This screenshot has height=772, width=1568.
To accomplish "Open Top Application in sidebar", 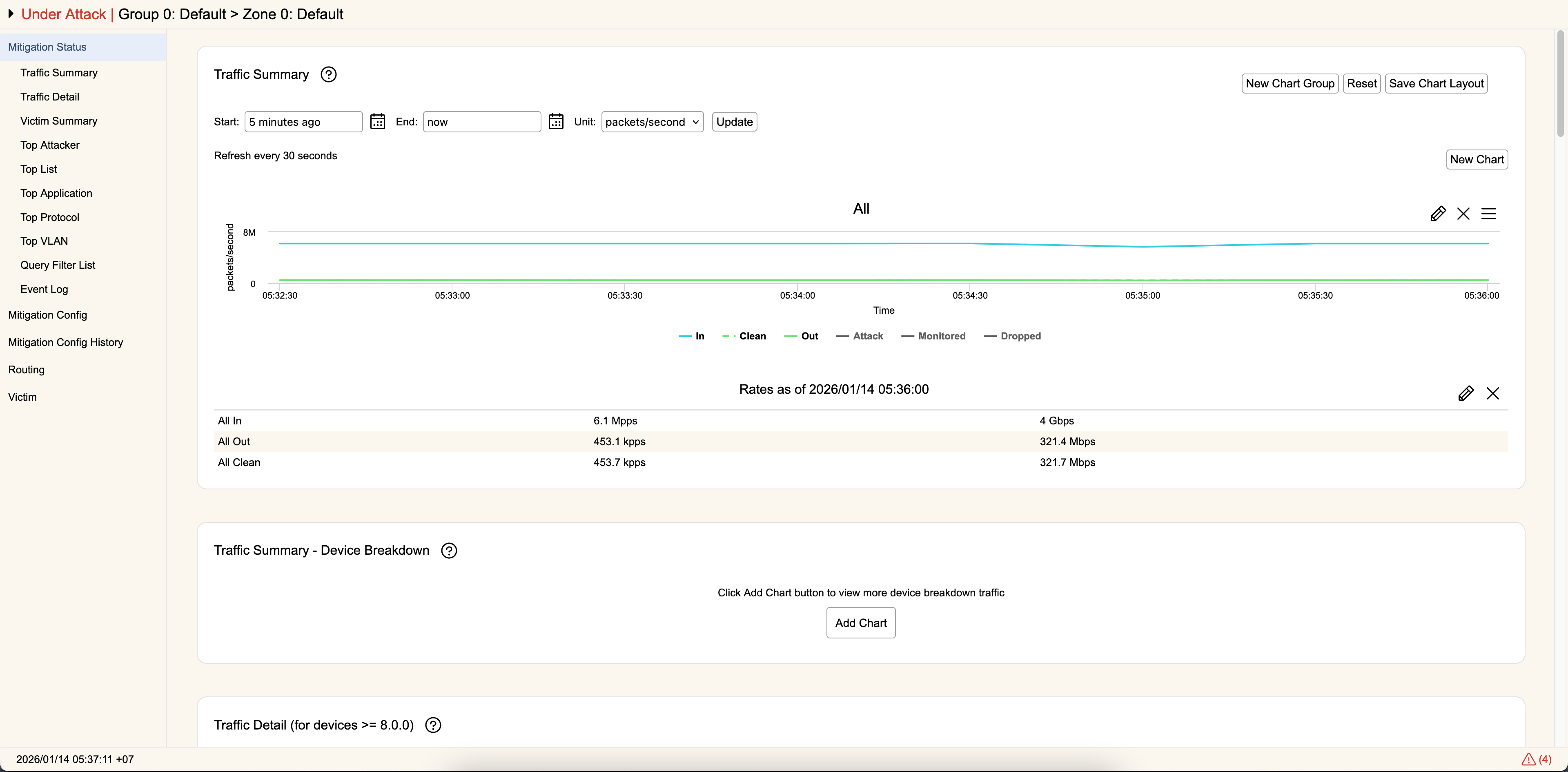I will pyautogui.click(x=57, y=193).
